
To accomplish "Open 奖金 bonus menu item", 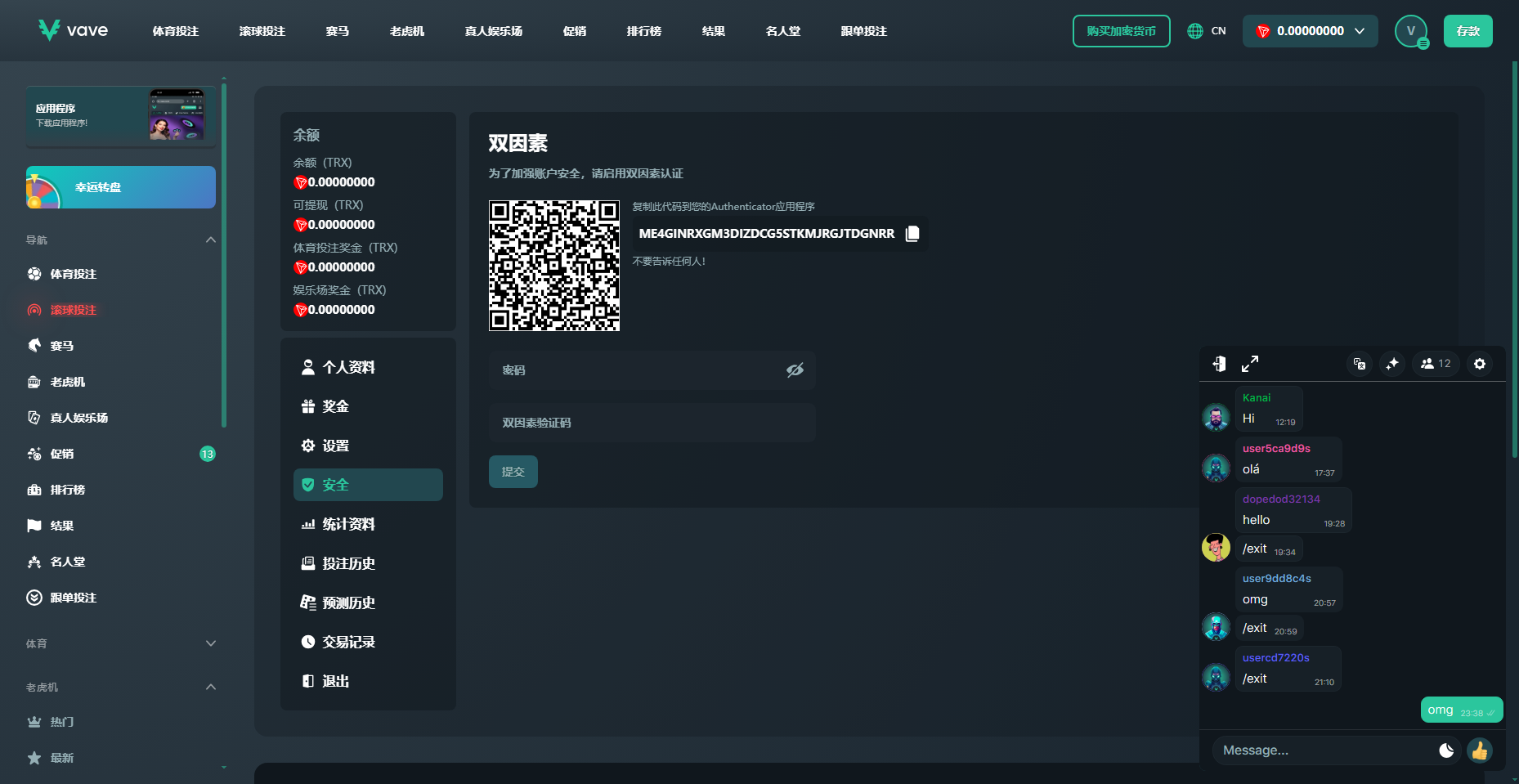I will pos(368,406).
